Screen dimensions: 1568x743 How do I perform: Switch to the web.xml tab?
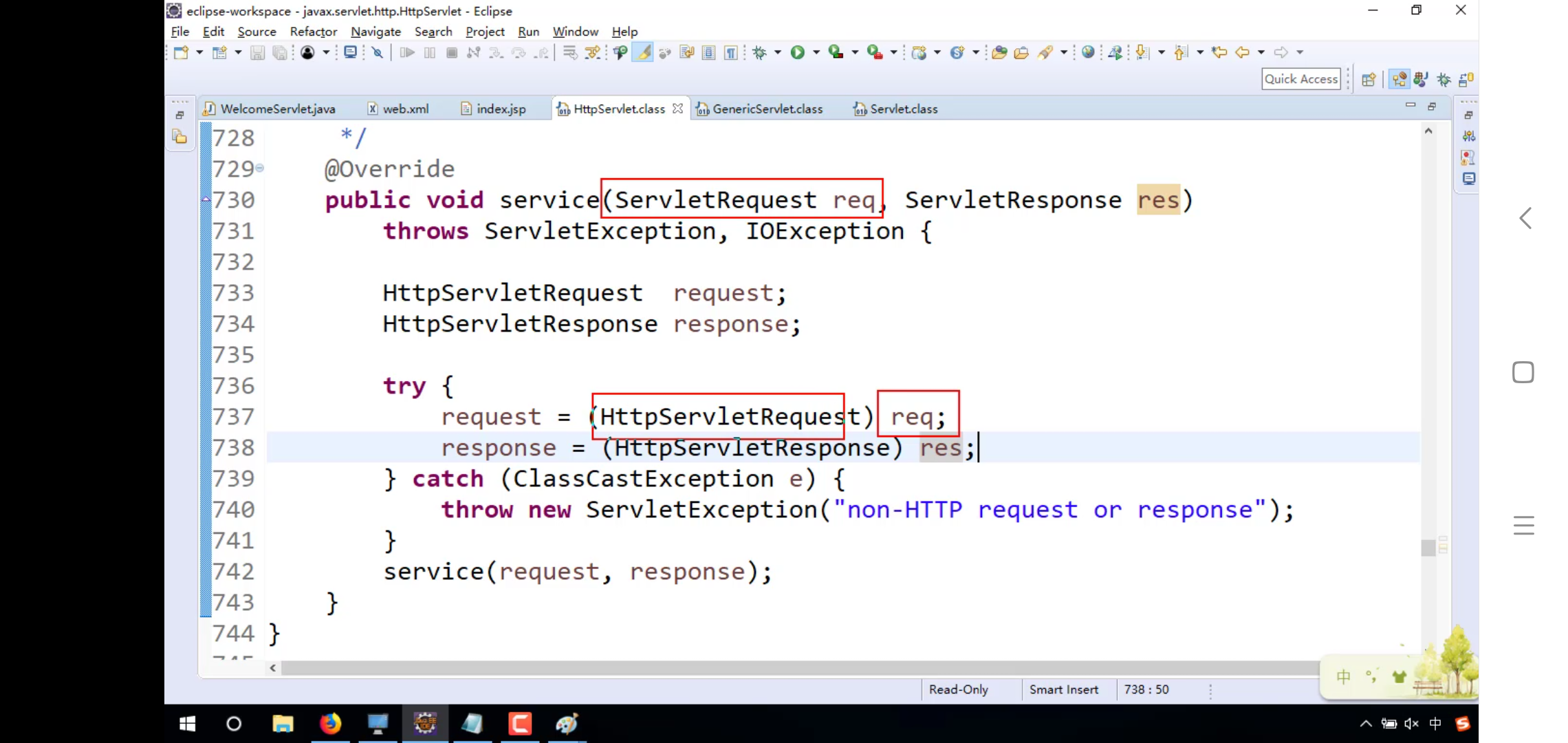tap(398, 109)
